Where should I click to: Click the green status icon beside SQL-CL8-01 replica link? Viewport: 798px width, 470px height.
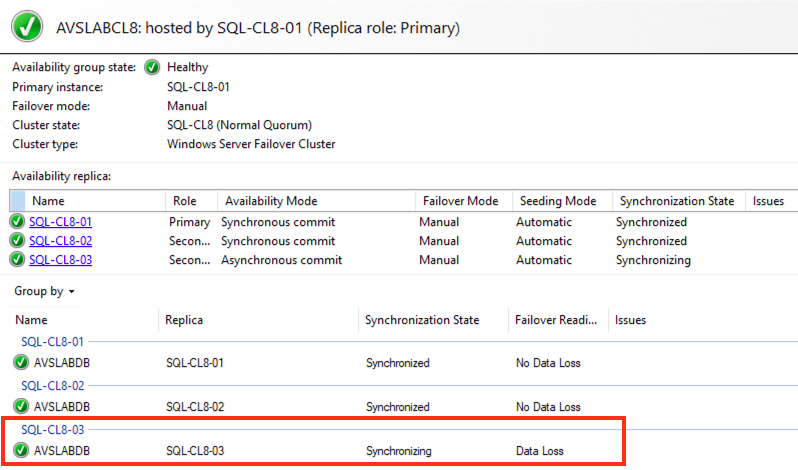point(17,222)
